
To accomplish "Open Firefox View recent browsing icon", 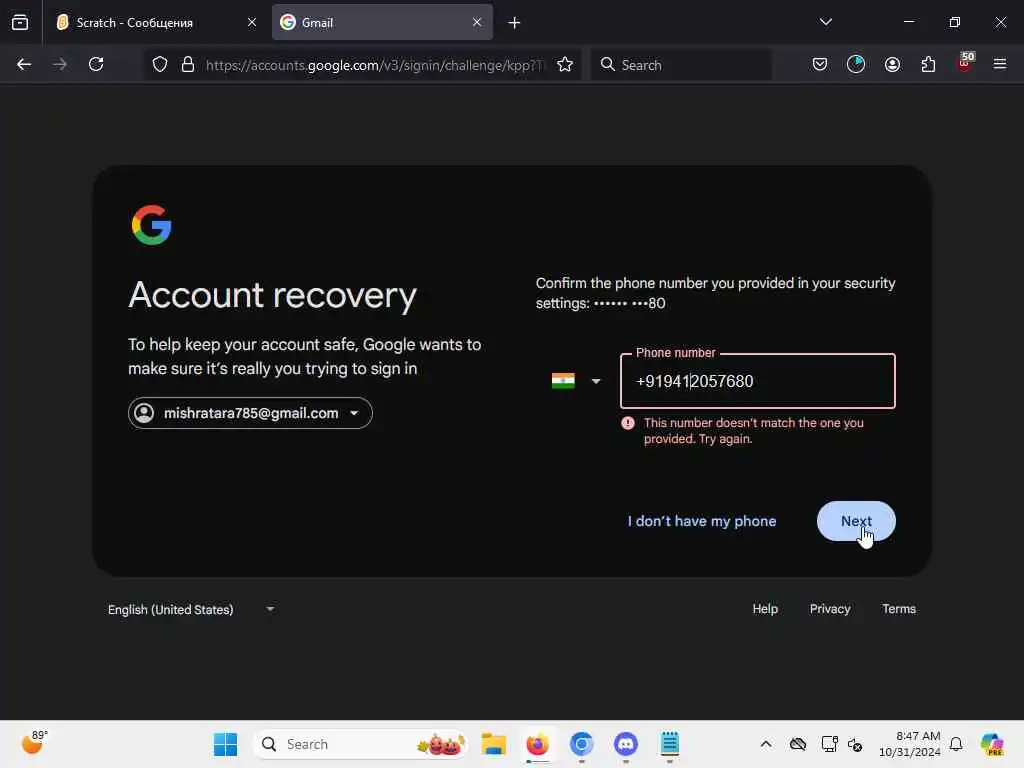I will coord(20,22).
